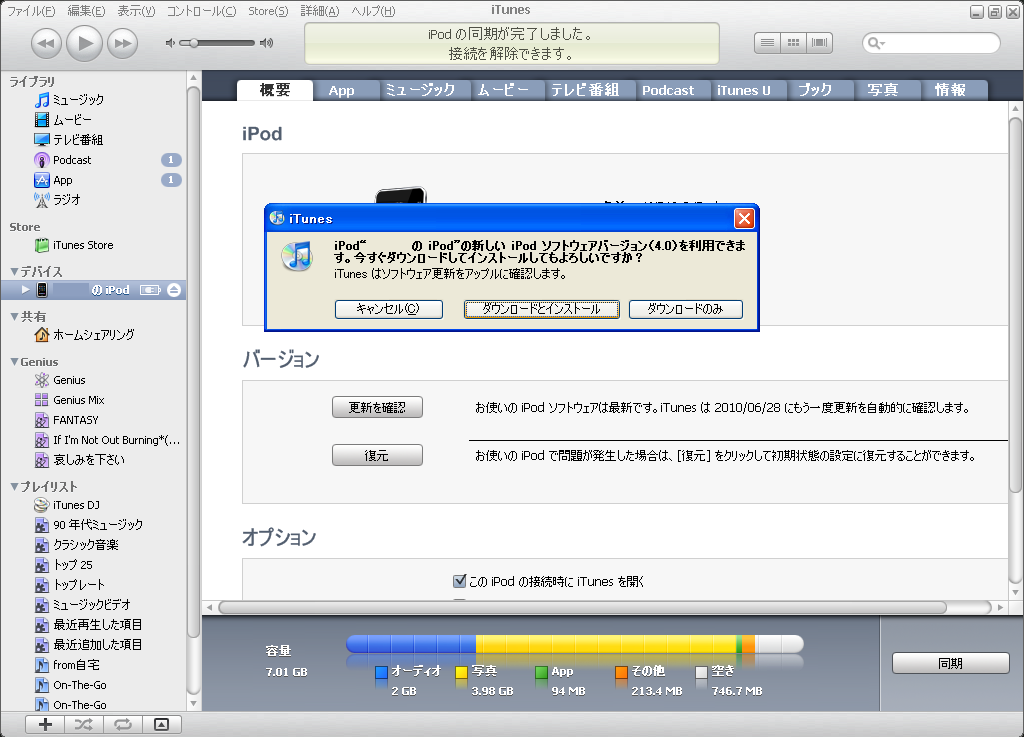Open Podcast in the library sidebar
This screenshot has width=1025, height=738.
(63, 160)
